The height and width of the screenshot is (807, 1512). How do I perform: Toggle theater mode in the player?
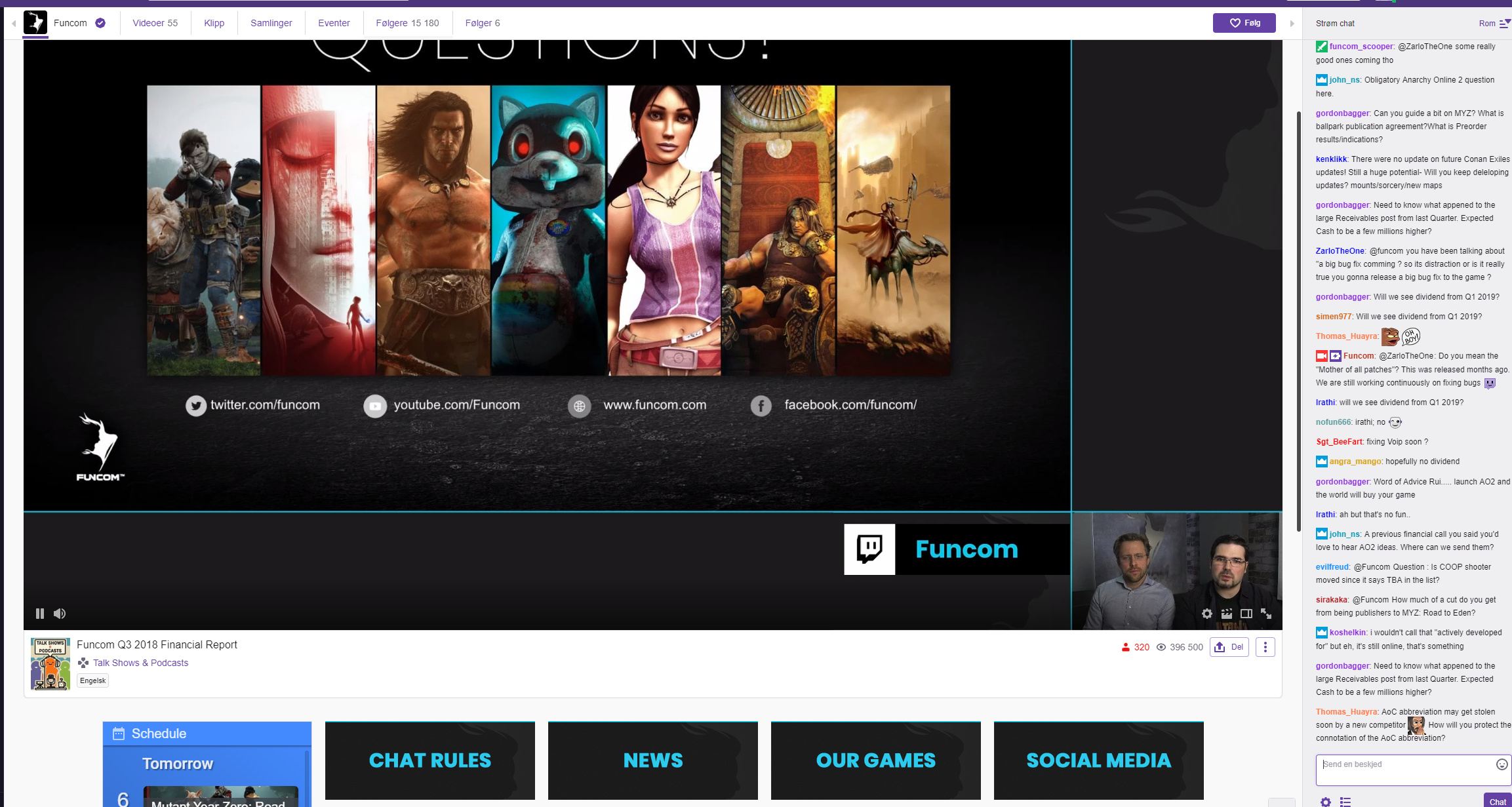[1246, 614]
